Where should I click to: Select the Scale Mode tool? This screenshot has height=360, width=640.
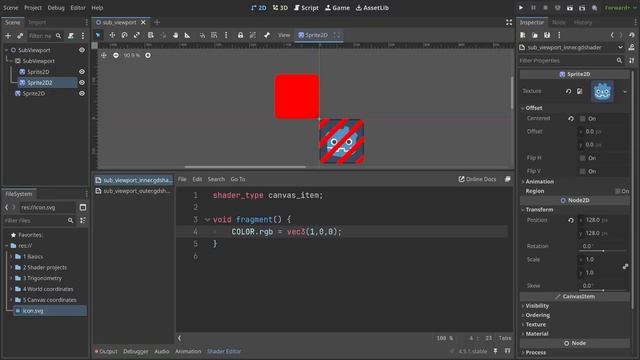click(137, 35)
